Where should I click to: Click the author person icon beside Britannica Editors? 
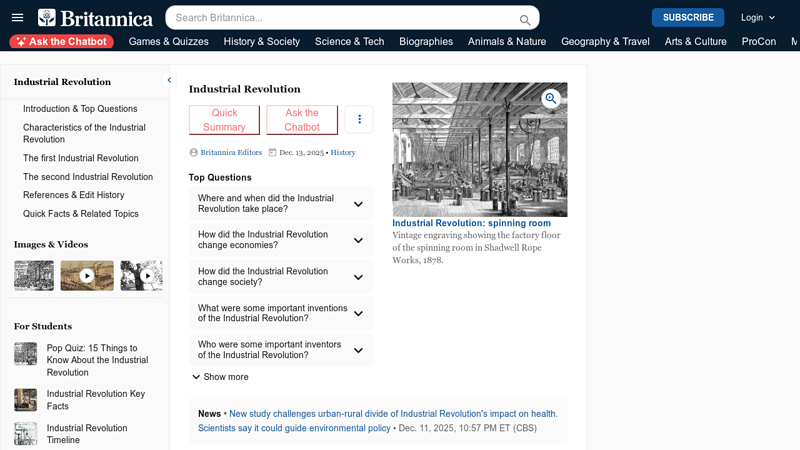[x=193, y=153]
